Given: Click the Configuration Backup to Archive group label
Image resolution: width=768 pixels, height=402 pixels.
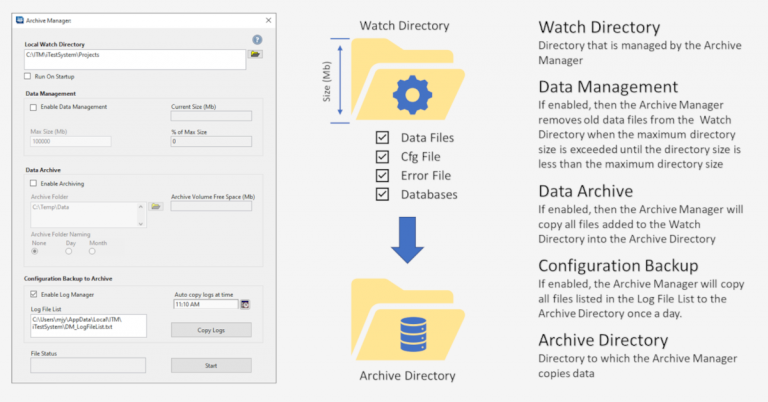Looking at the screenshot, I should (68, 279).
